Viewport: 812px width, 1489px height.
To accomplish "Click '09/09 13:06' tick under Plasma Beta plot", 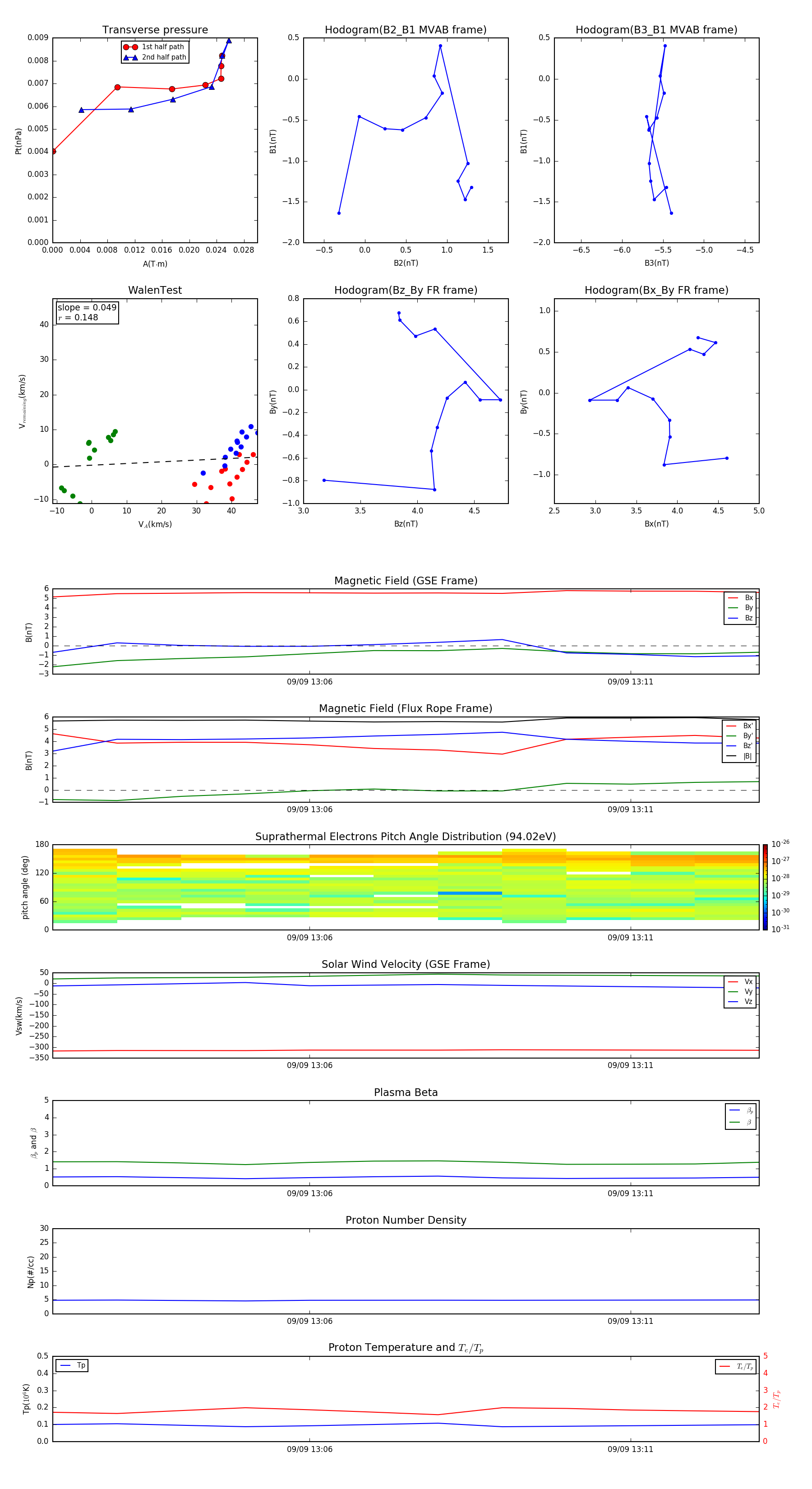I will pos(310,1193).
